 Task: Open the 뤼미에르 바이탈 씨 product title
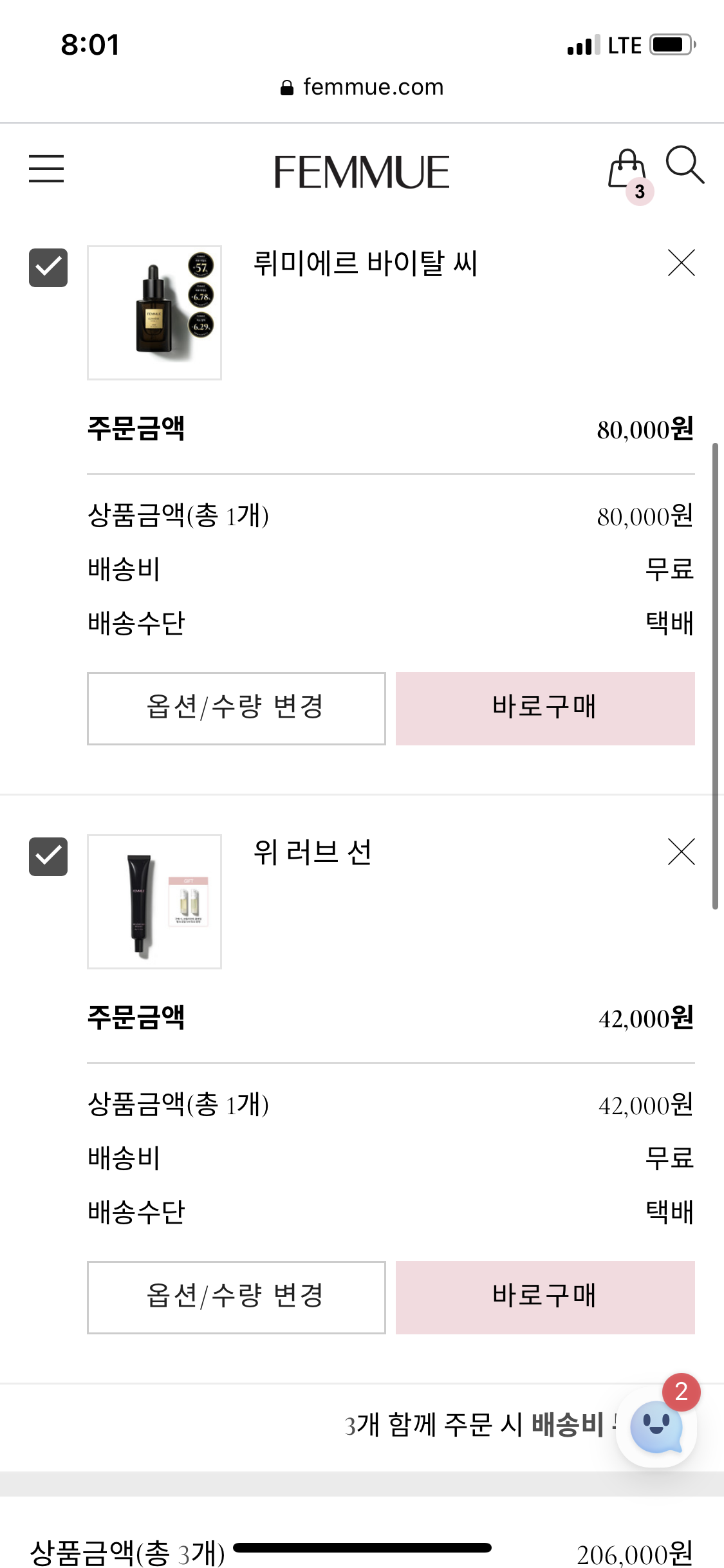pos(366,263)
